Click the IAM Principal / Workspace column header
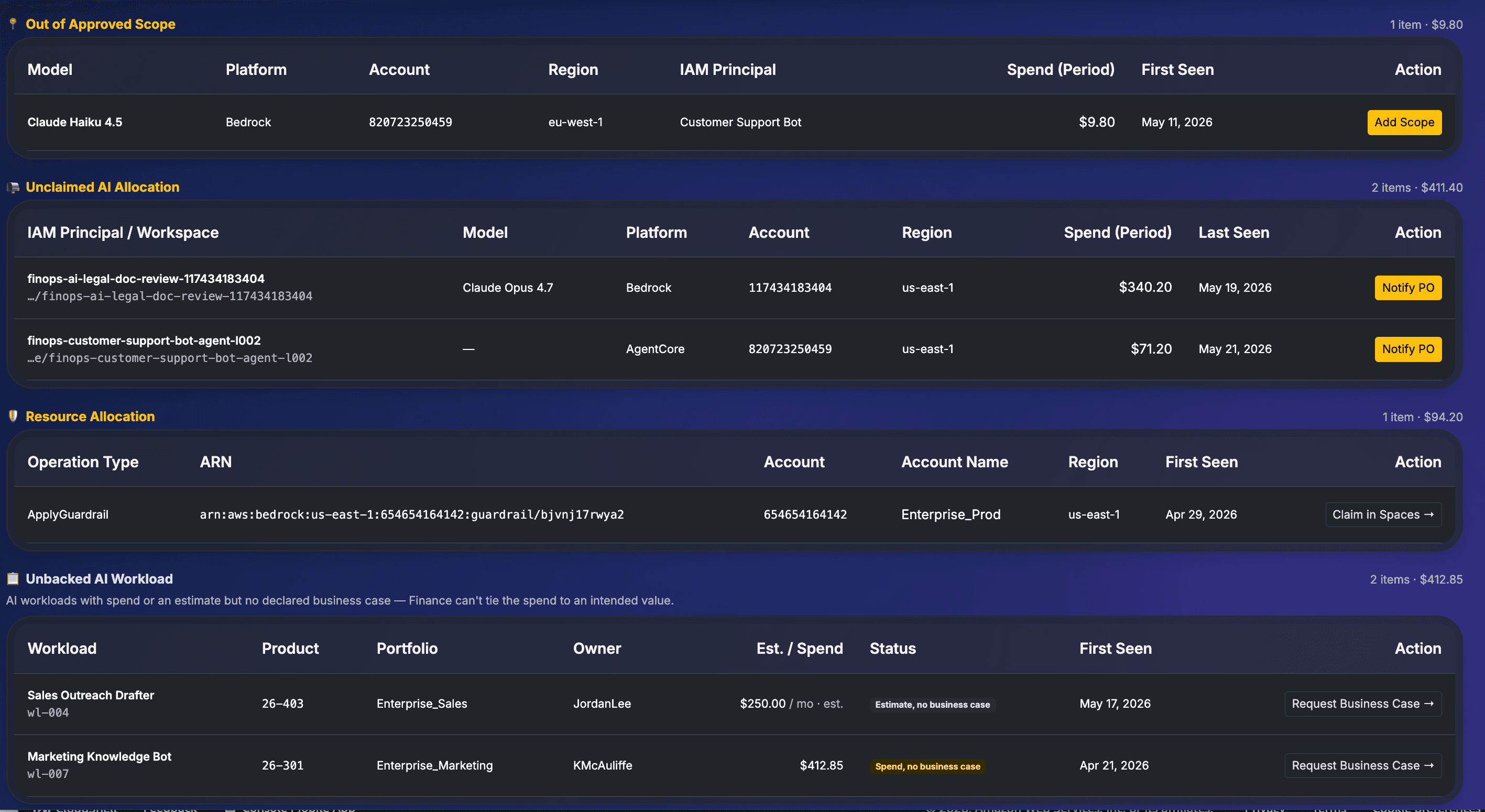1485x812 pixels. pos(123,233)
